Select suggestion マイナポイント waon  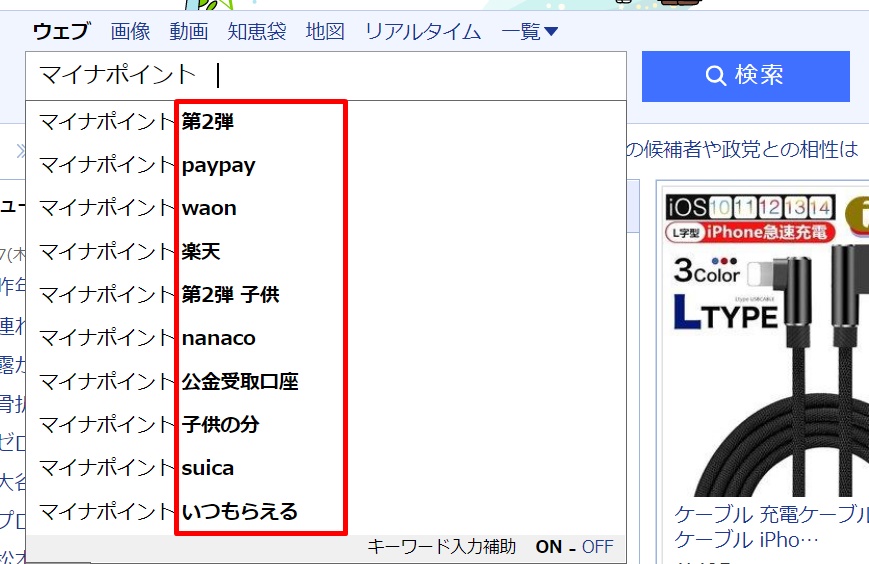pos(326,208)
